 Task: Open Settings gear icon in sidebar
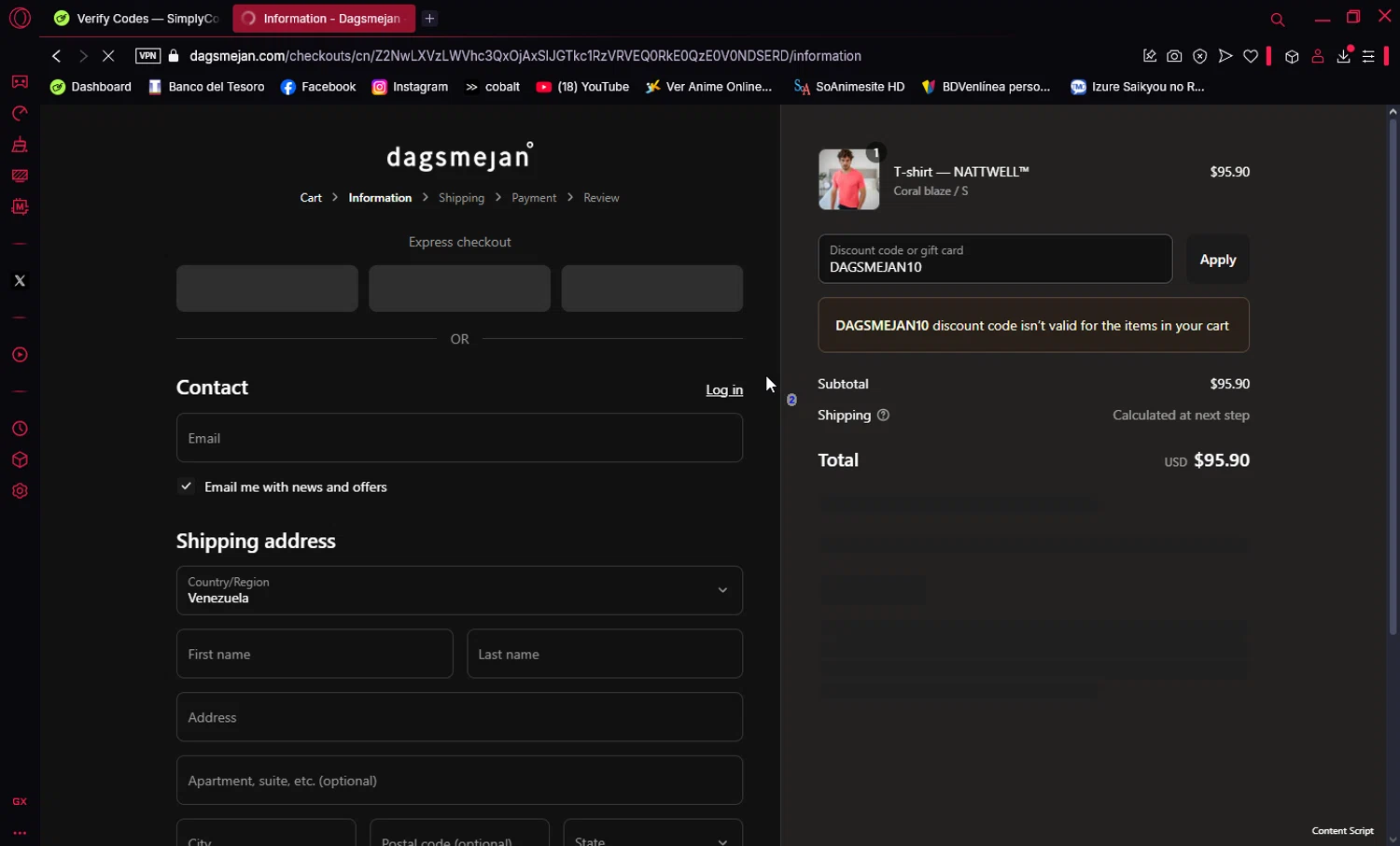20,491
